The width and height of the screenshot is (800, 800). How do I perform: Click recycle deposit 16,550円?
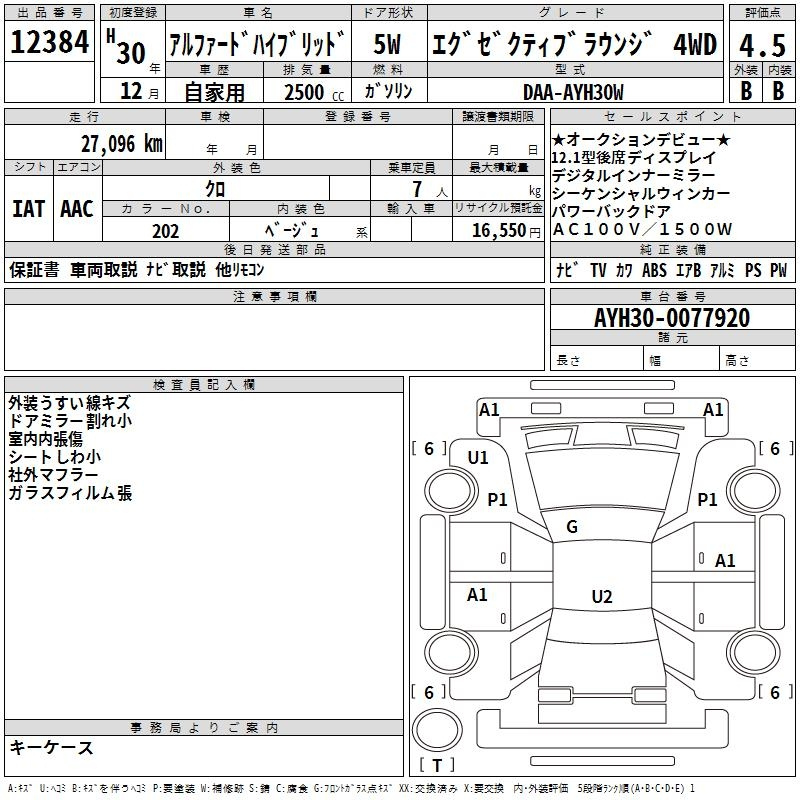506,231
